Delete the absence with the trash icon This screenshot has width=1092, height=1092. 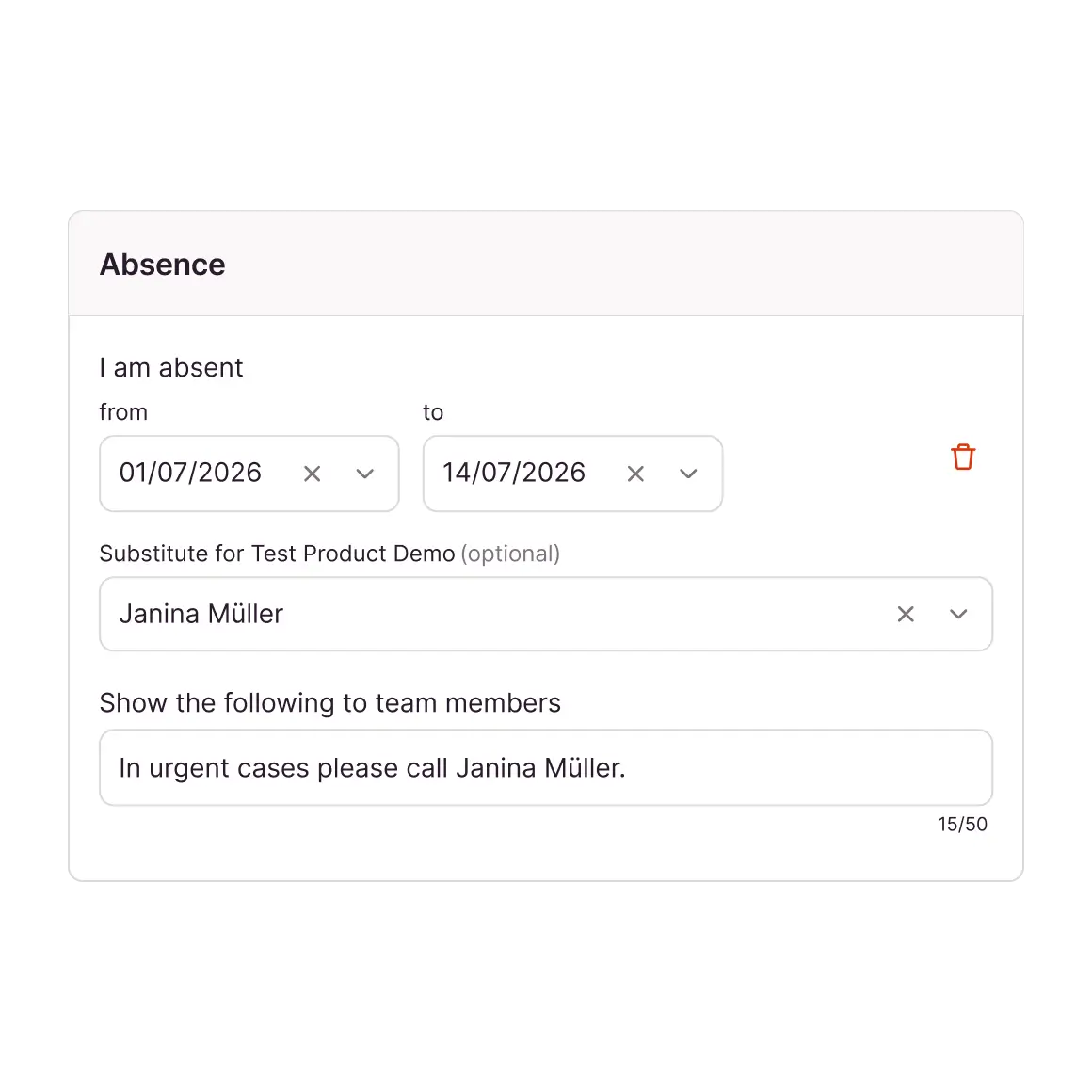(x=963, y=458)
